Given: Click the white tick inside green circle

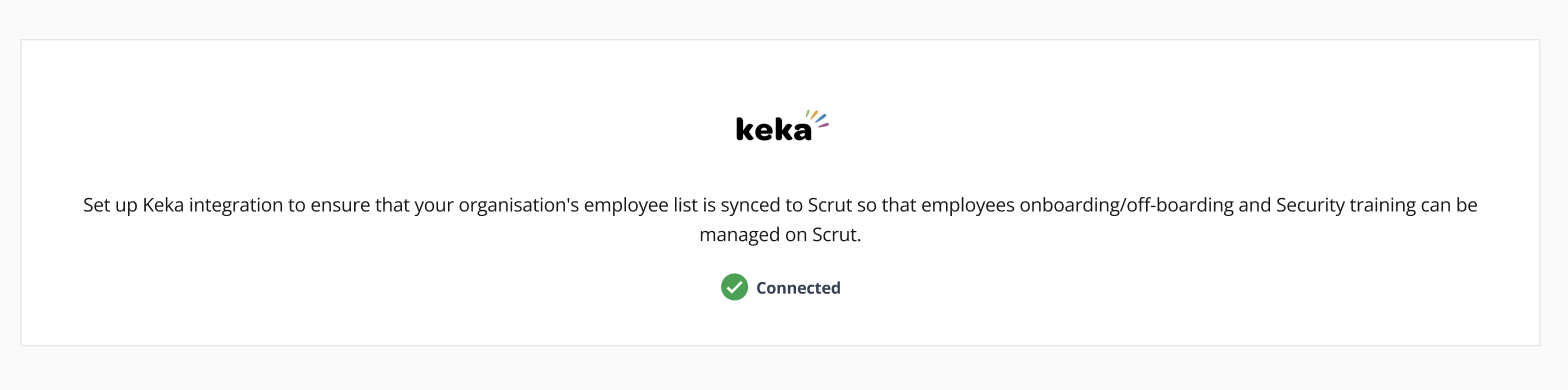Looking at the screenshot, I should tap(734, 287).
